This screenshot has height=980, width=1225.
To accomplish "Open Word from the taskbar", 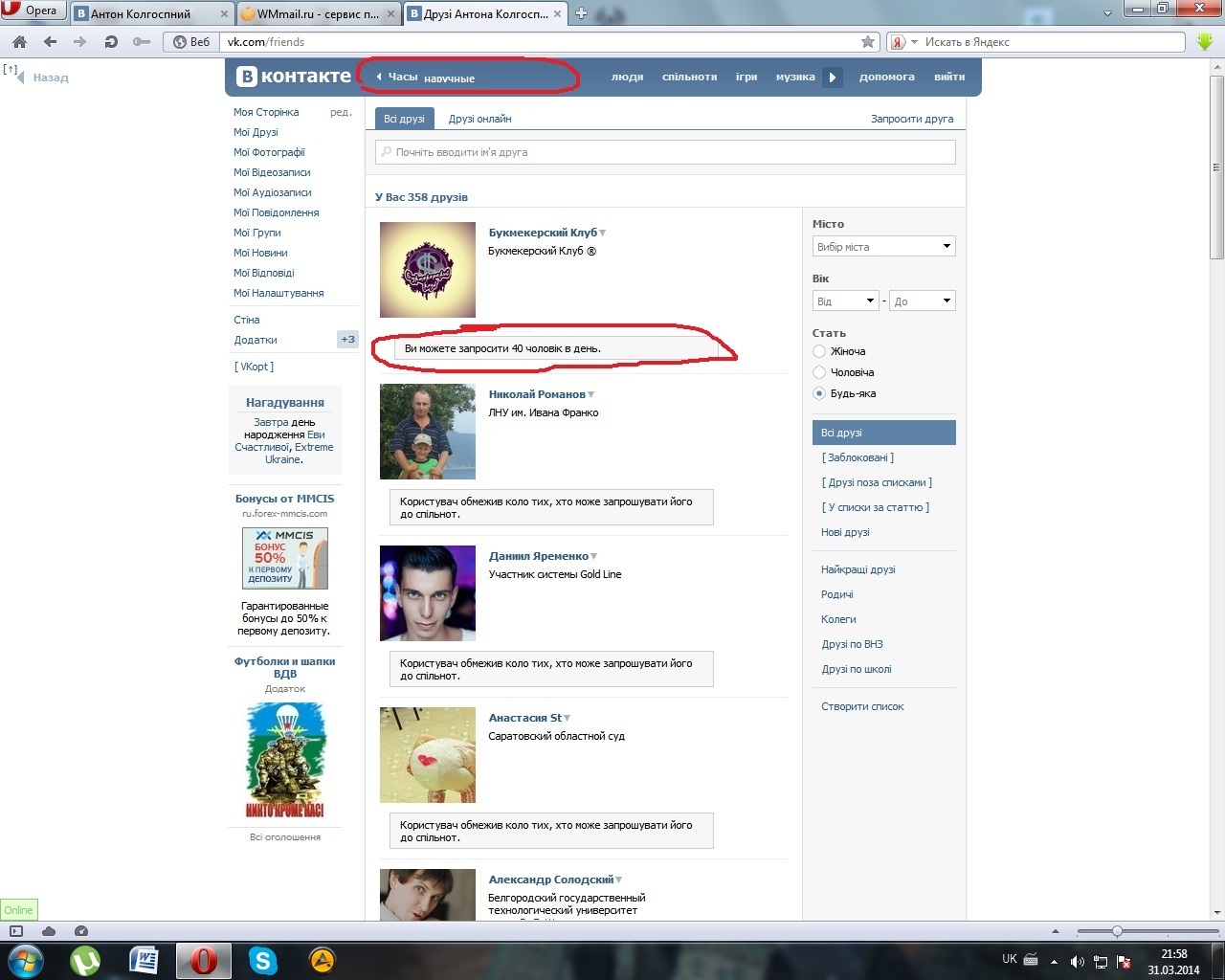I will point(145,960).
